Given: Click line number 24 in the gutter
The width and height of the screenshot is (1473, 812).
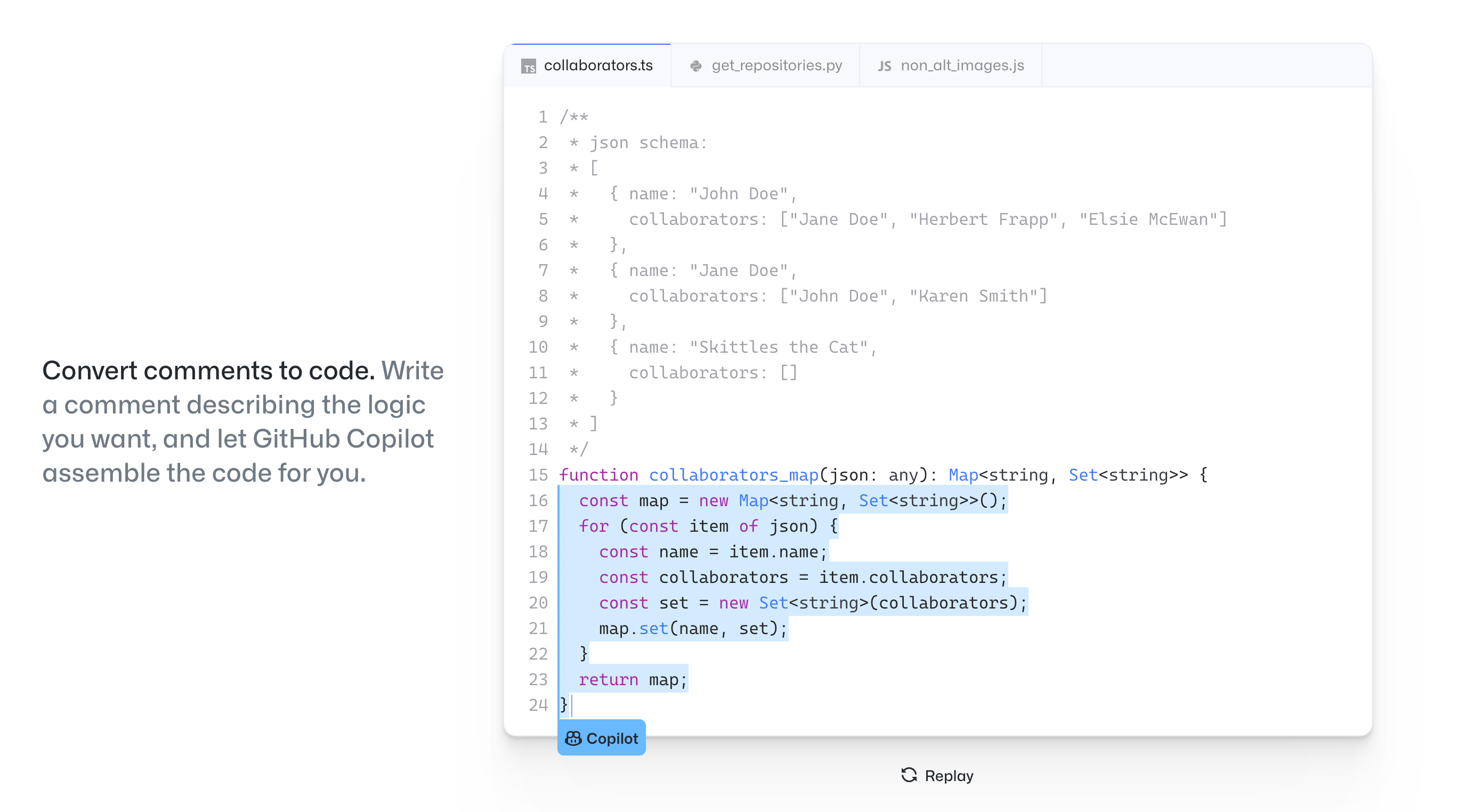Looking at the screenshot, I should (x=538, y=704).
